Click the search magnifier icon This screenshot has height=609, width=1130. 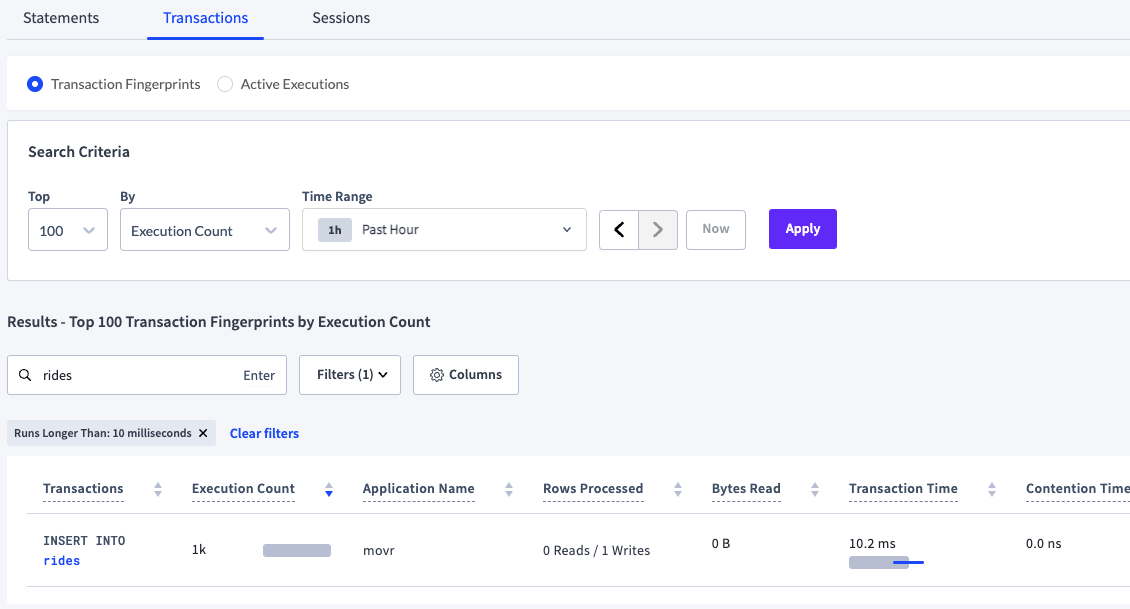(x=25, y=376)
